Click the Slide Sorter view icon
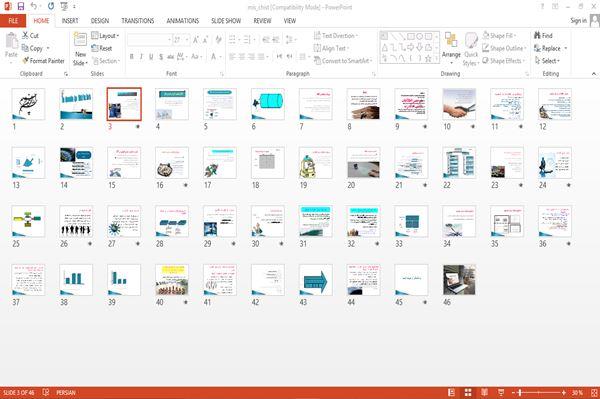 468,392
